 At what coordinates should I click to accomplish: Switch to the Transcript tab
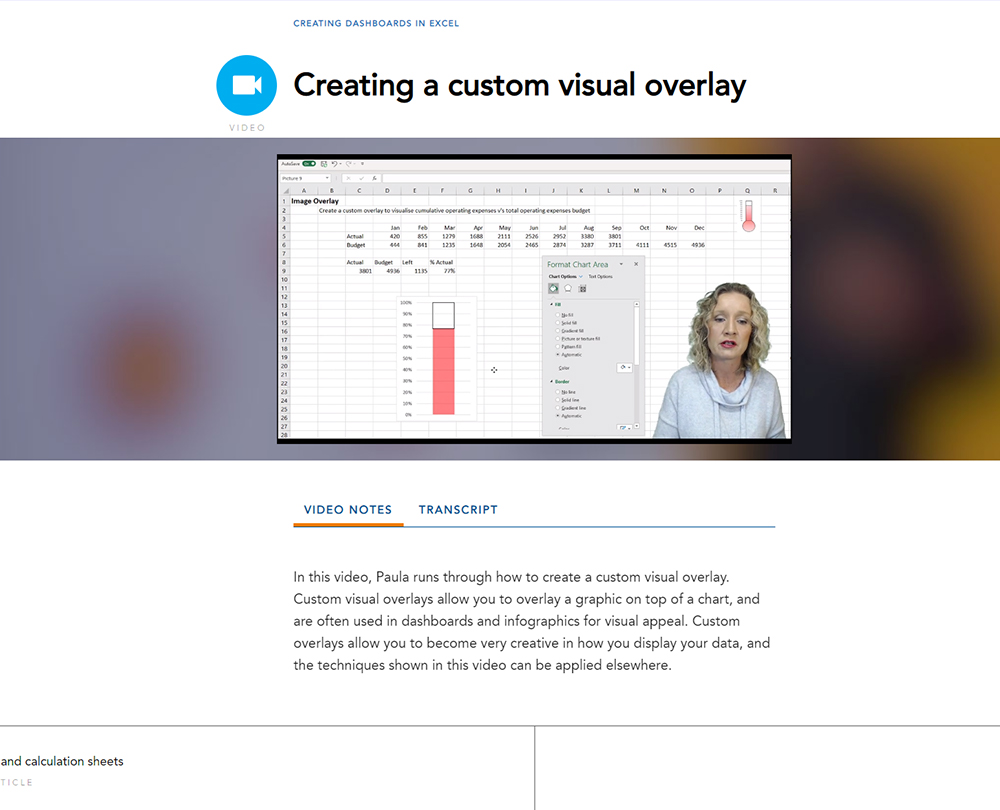click(458, 510)
